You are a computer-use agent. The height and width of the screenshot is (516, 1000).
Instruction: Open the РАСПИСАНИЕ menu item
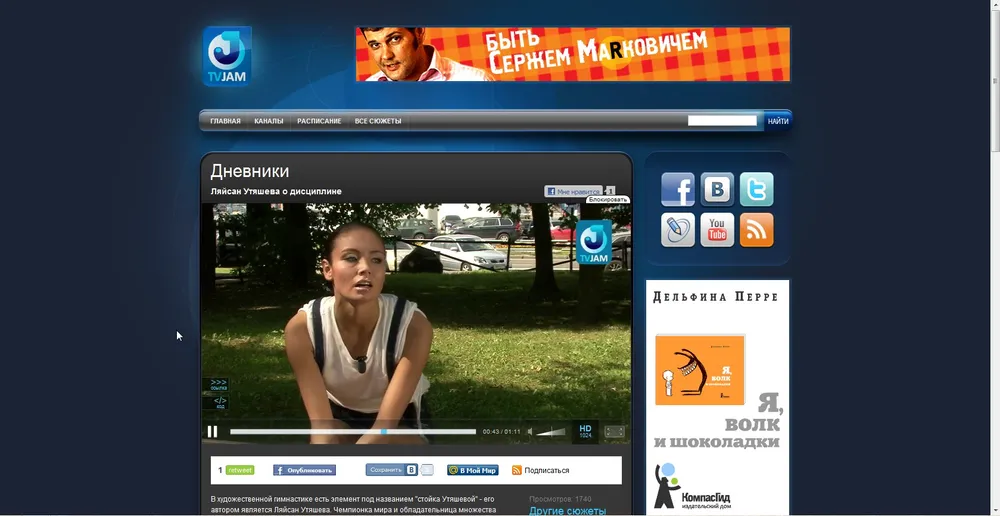coord(319,121)
